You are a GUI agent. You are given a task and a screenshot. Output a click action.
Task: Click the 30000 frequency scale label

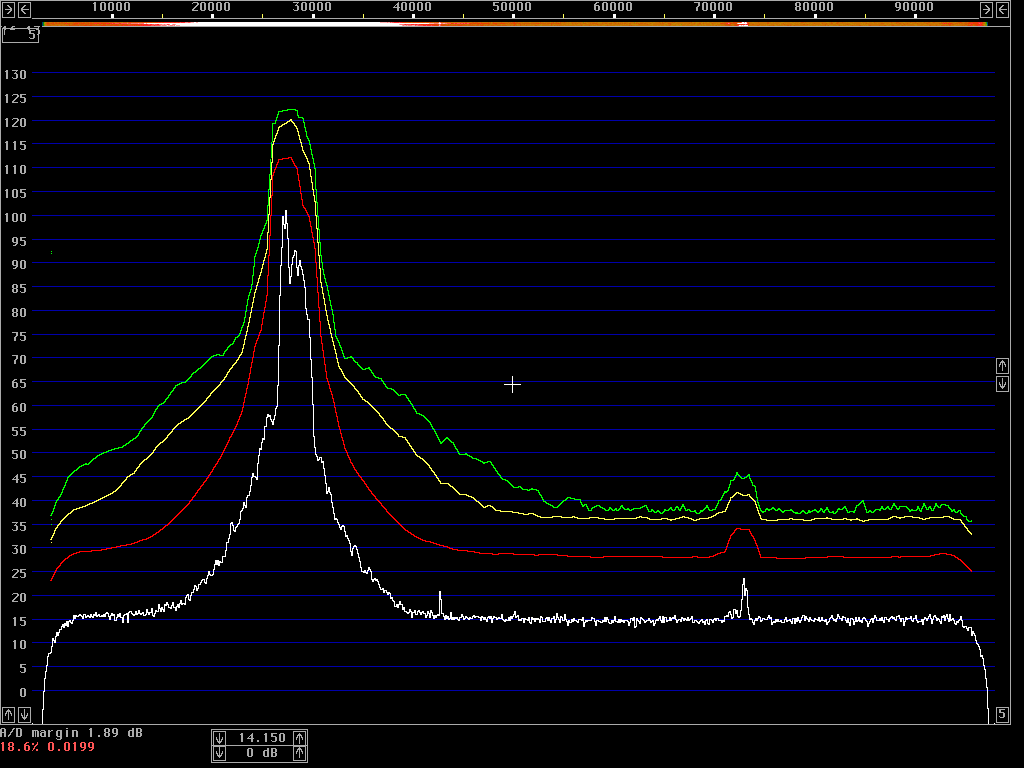pos(312,7)
